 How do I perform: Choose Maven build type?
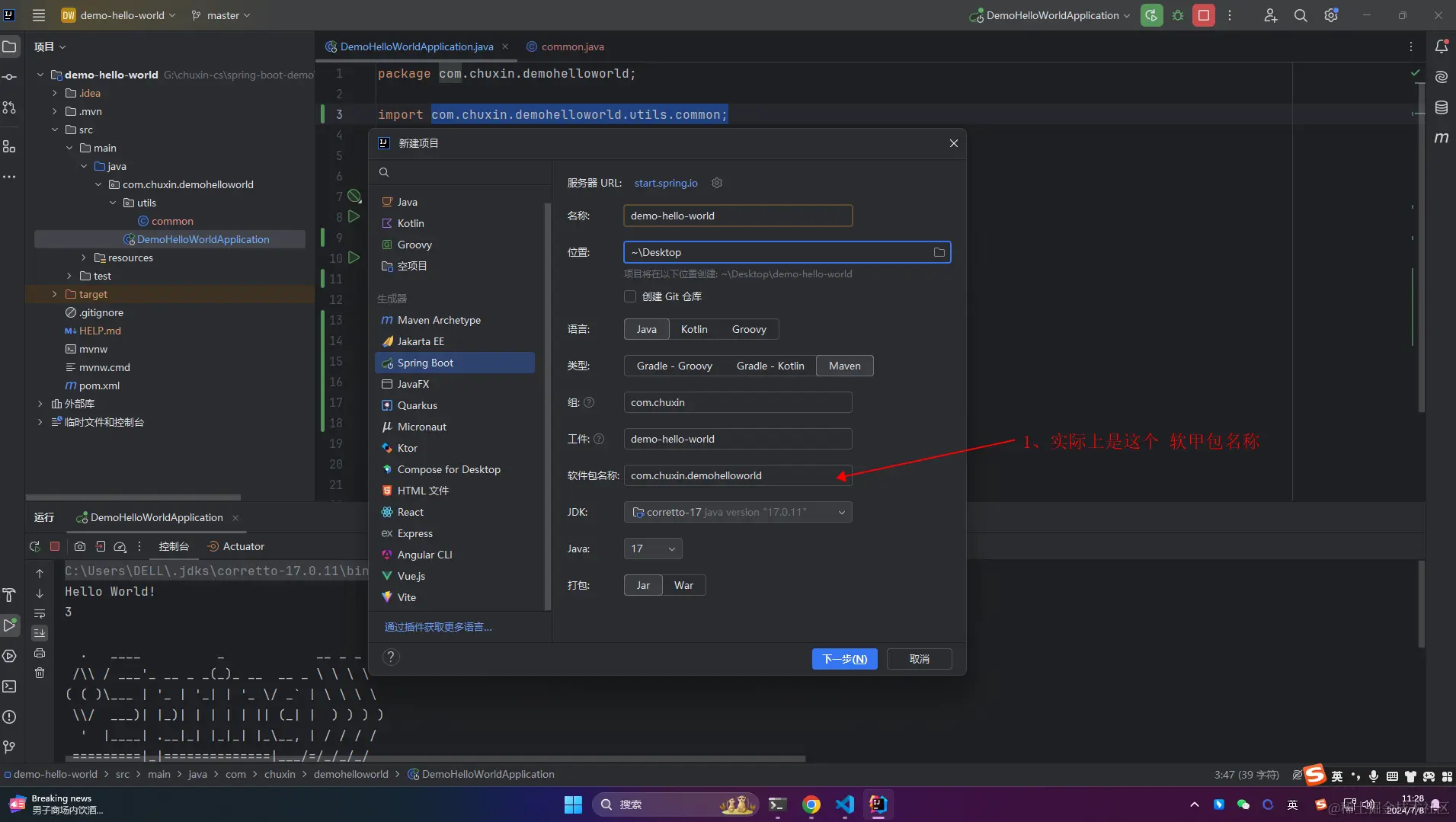click(x=845, y=366)
